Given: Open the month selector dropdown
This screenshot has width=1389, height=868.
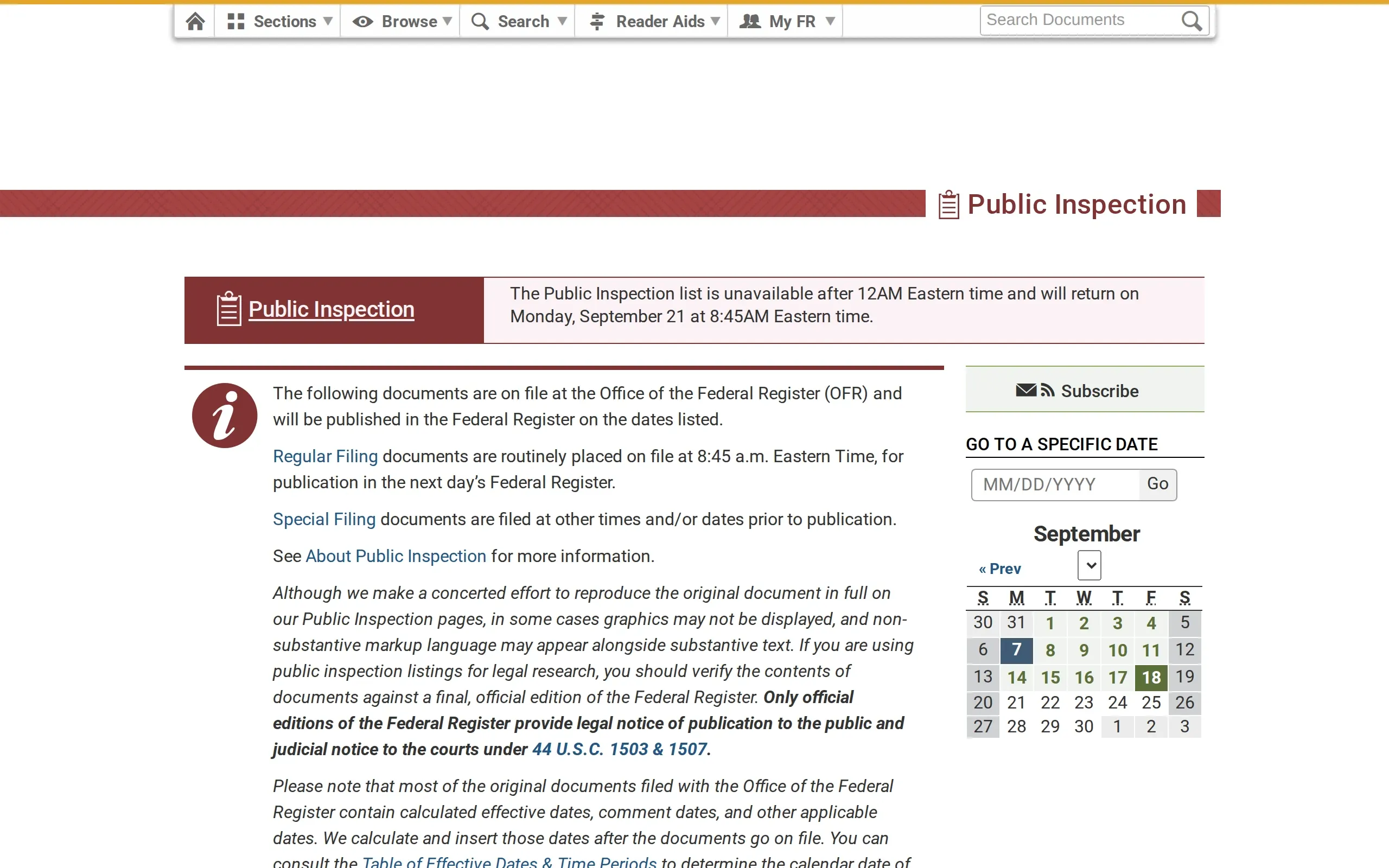Looking at the screenshot, I should 1089,565.
